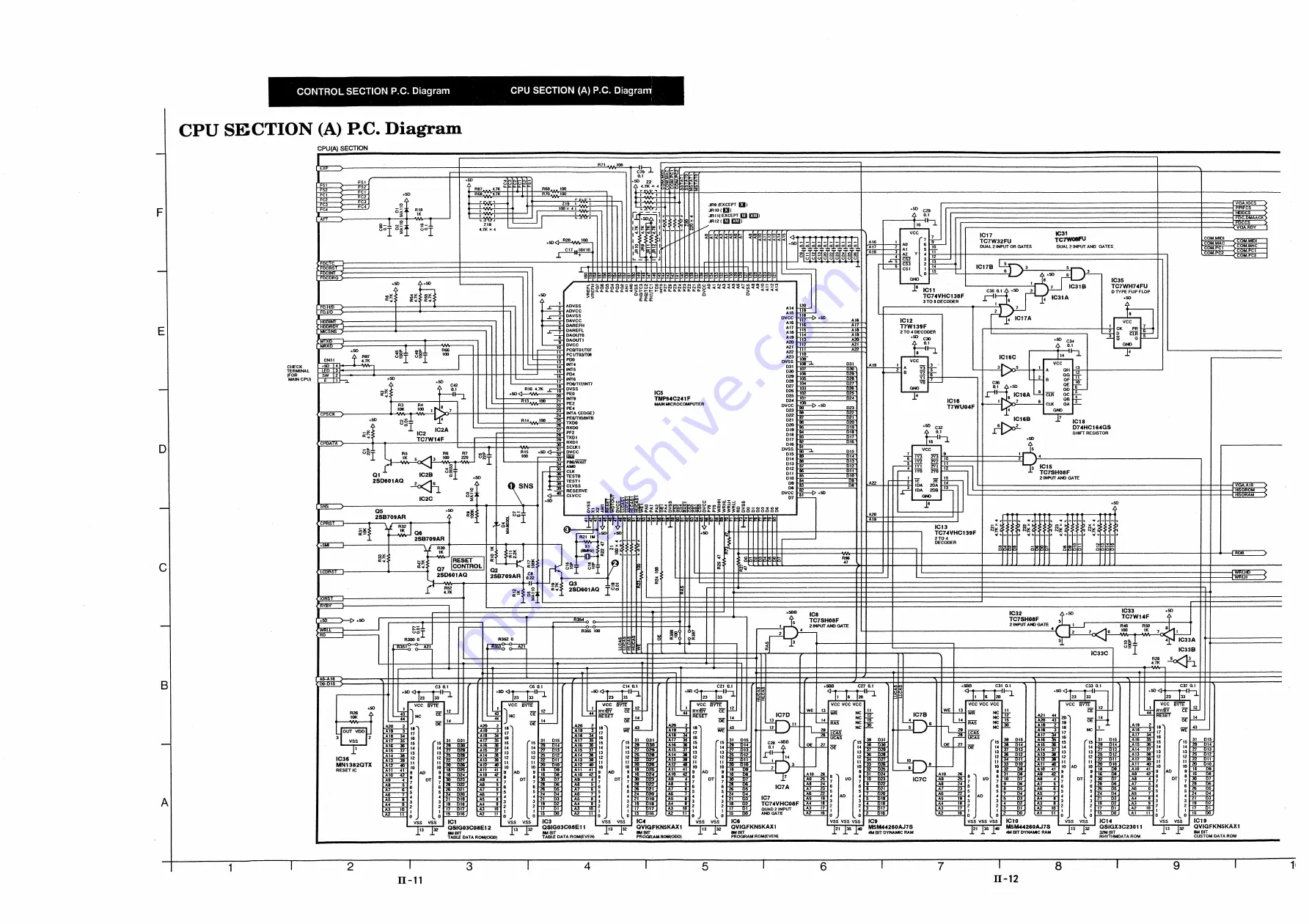Click the Q7 2SD601AQ transistor label
Image resolution: width=1309 pixels, height=924 pixels.
(452, 572)
